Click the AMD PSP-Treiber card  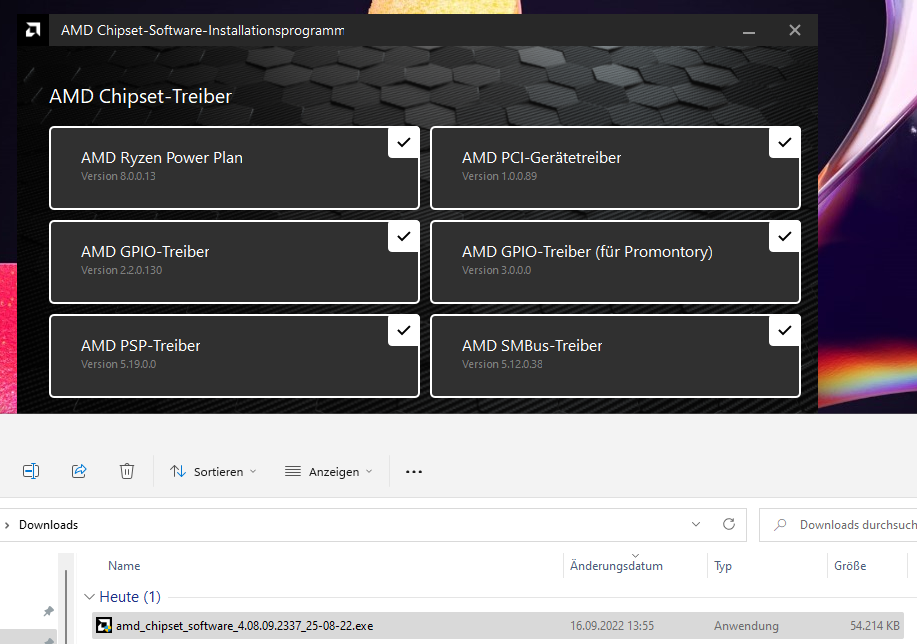[235, 356]
